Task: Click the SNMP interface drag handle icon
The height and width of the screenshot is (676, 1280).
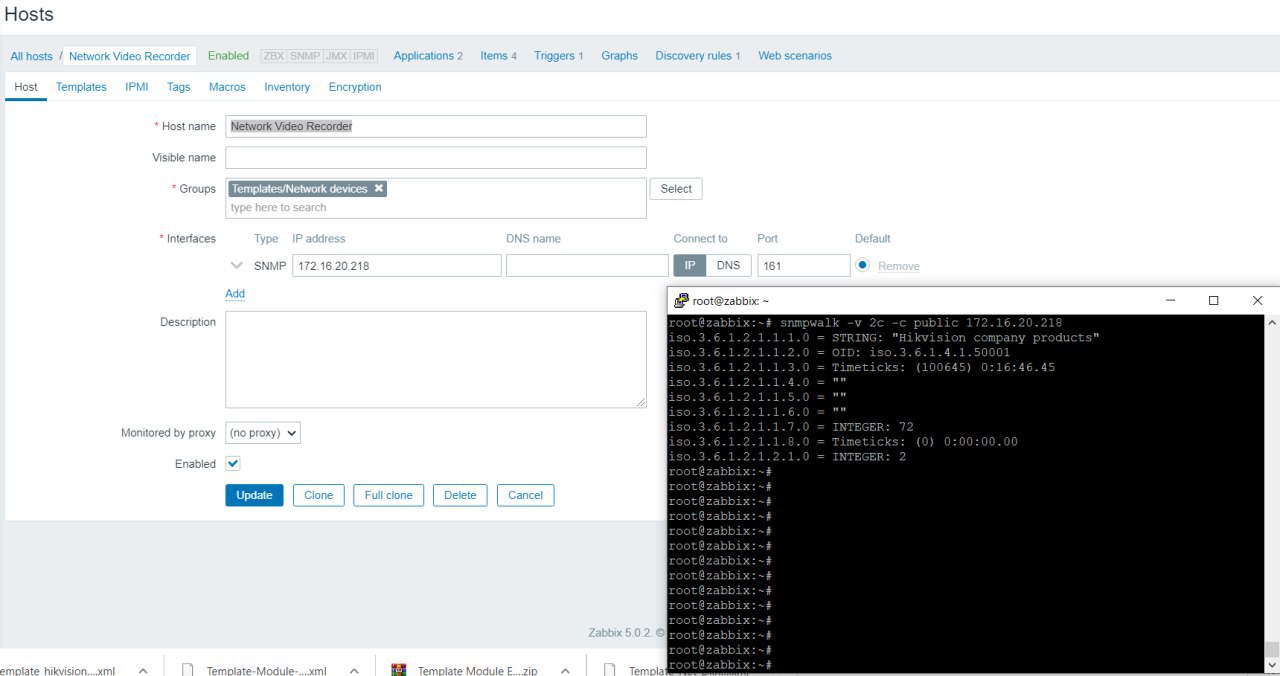Action: (237, 266)
